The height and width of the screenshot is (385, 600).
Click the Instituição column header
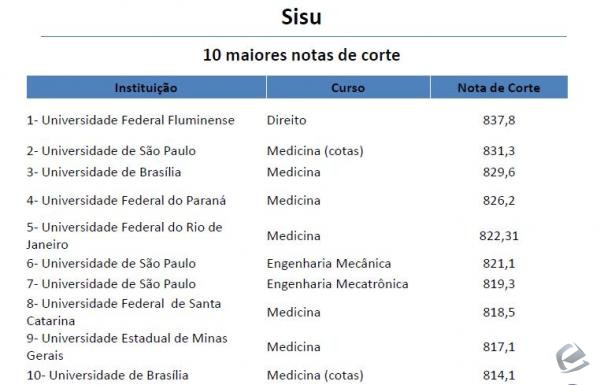pyautogui.click(x=146, y=88)
